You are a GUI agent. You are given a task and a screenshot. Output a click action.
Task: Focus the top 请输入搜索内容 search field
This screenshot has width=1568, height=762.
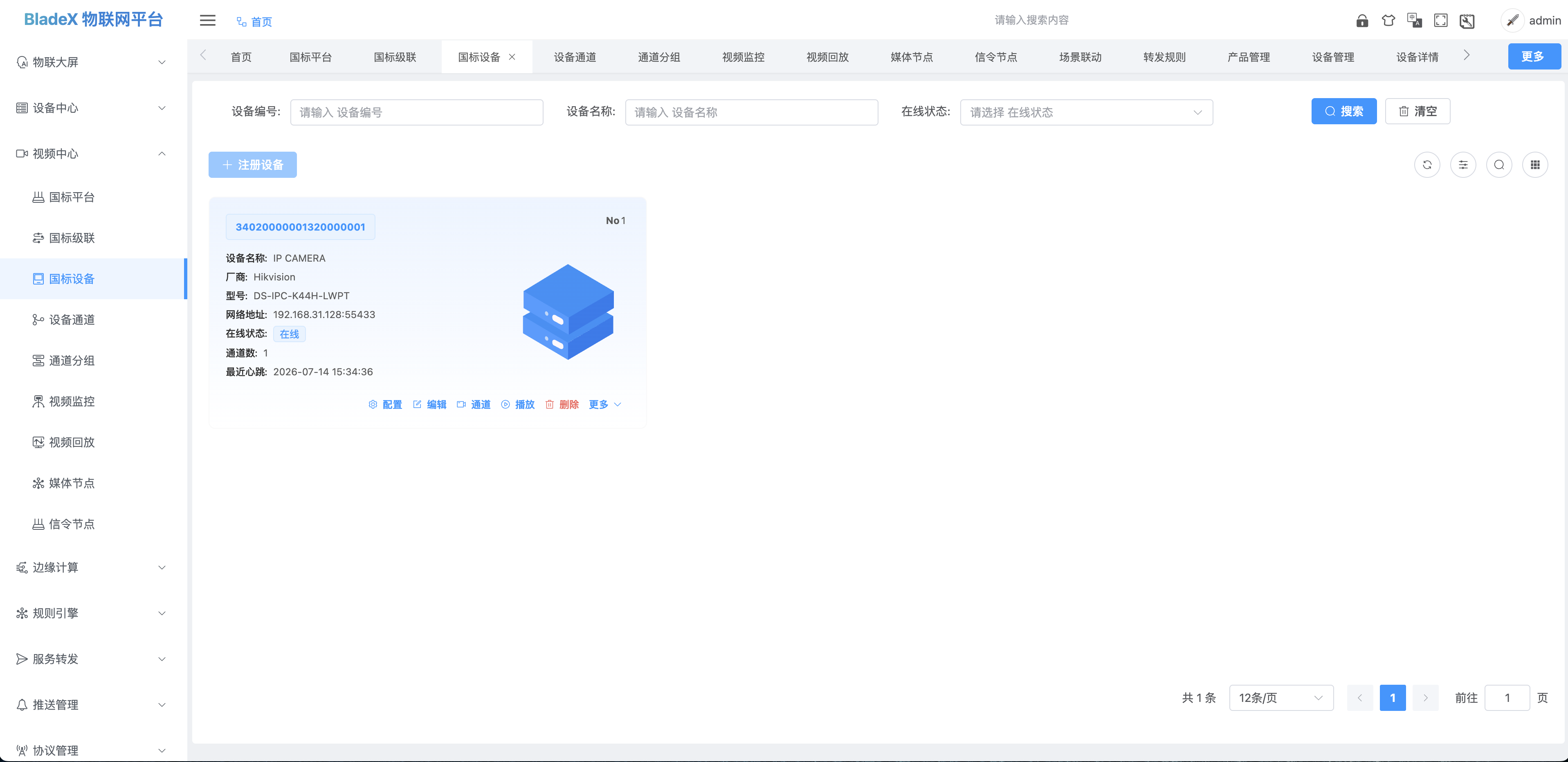[1032, 20]
